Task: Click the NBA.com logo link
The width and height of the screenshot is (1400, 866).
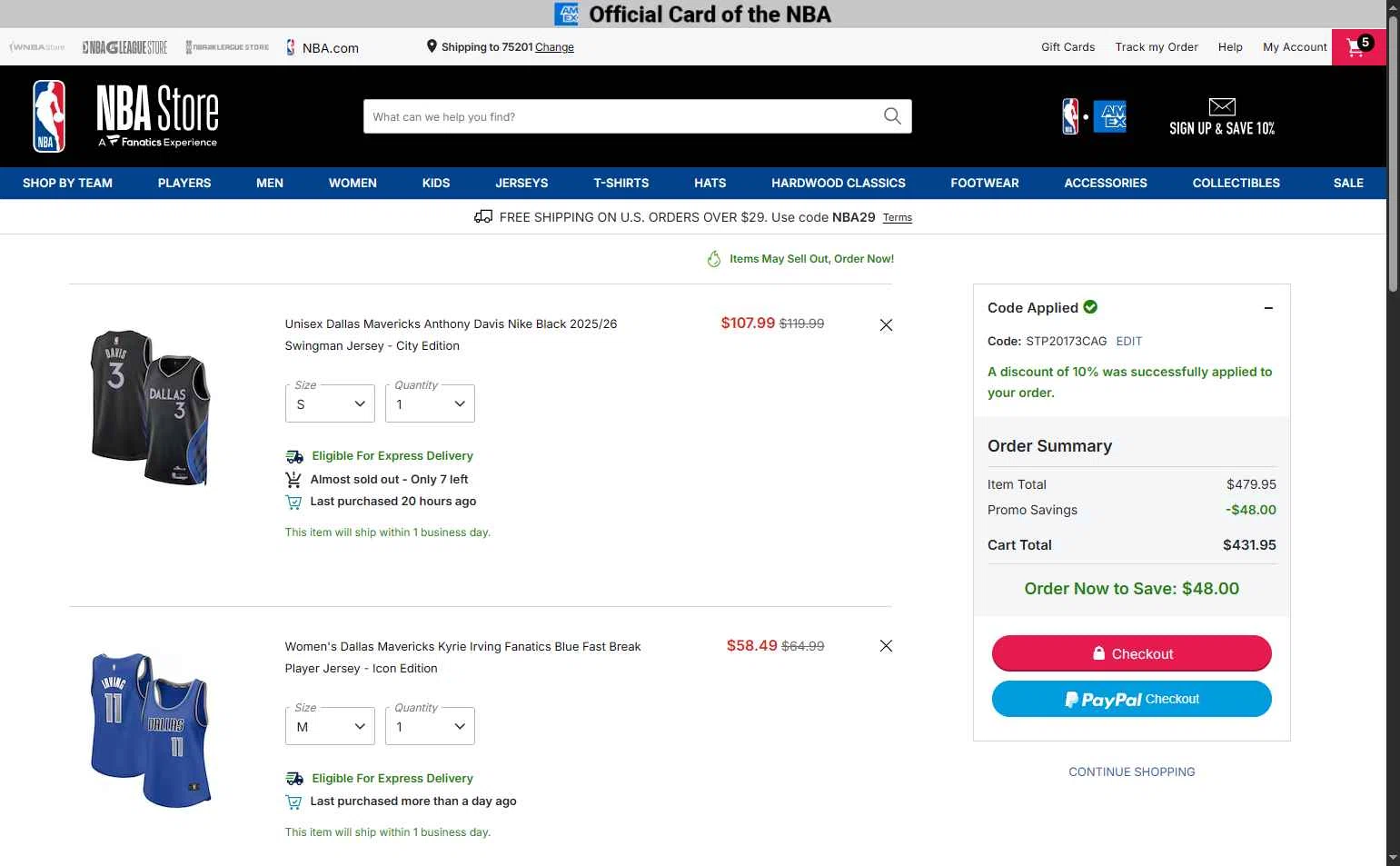Action: (x=323, y=47)
